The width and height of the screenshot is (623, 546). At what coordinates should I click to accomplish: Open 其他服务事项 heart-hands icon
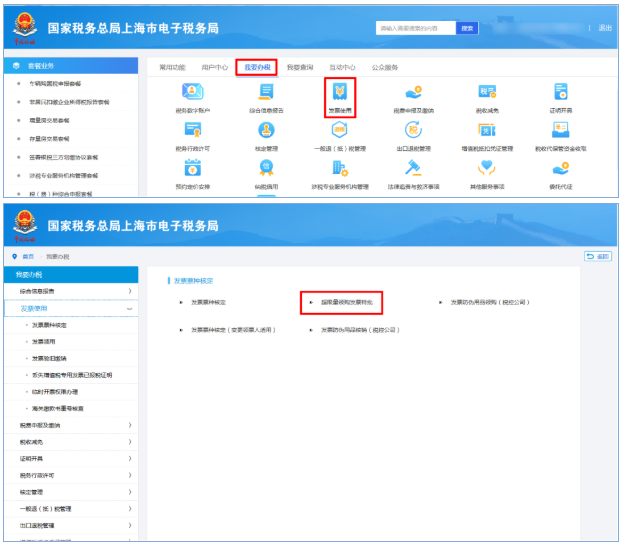coord(487,168)
